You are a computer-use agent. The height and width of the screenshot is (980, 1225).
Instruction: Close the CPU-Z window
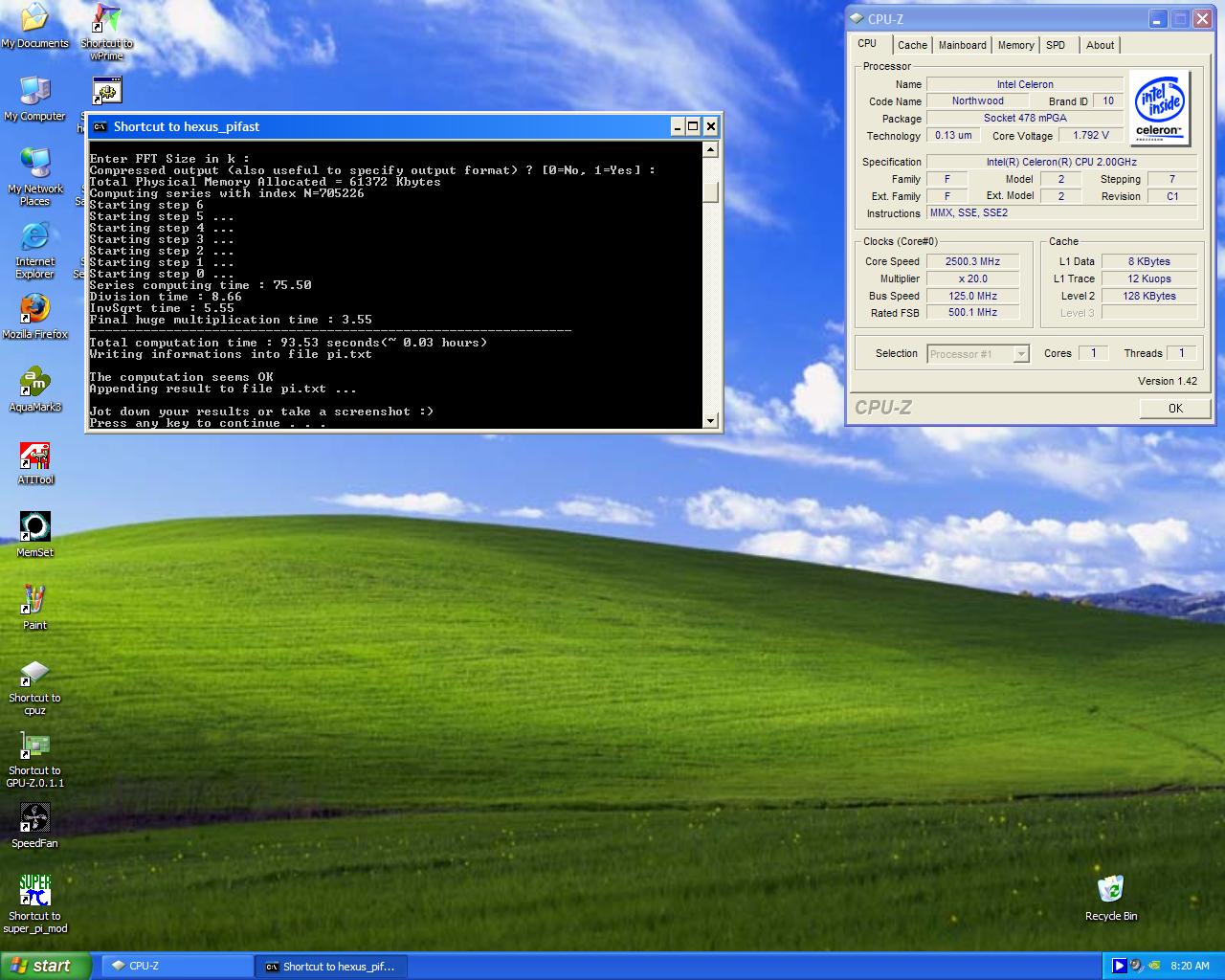[x=1203, y=18]
